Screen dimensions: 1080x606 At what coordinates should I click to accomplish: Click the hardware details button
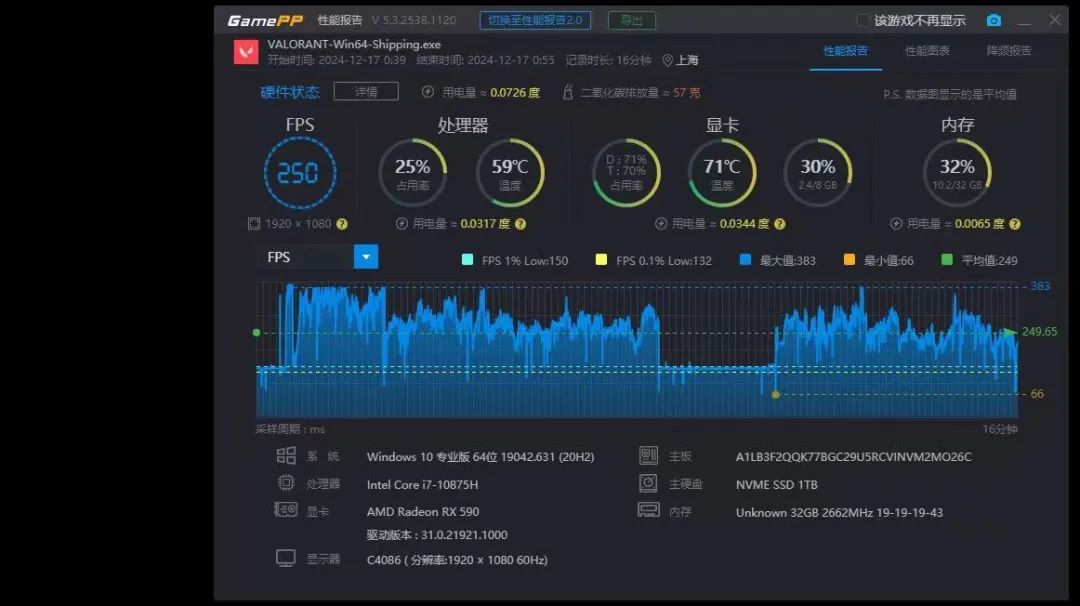[366, 92]
